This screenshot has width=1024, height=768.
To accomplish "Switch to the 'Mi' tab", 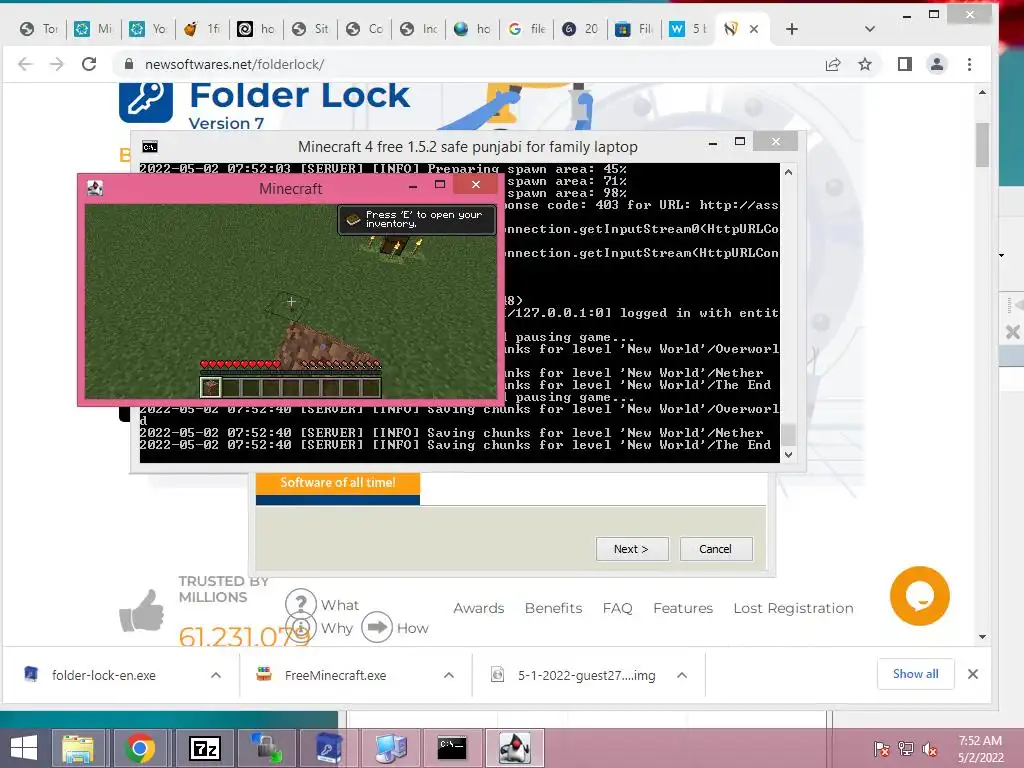I will pyautogui.click(x=93, y=29).
